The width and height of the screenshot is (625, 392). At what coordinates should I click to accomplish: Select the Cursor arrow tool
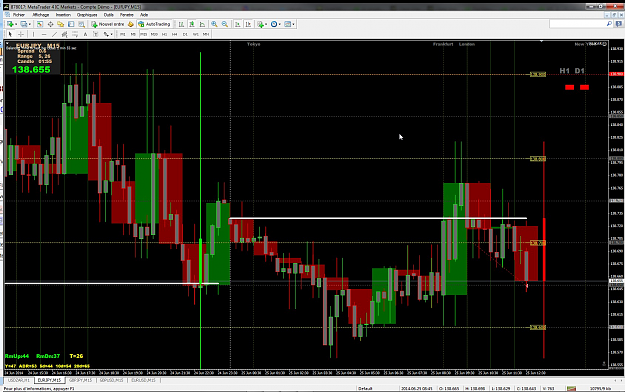[10, 34]
